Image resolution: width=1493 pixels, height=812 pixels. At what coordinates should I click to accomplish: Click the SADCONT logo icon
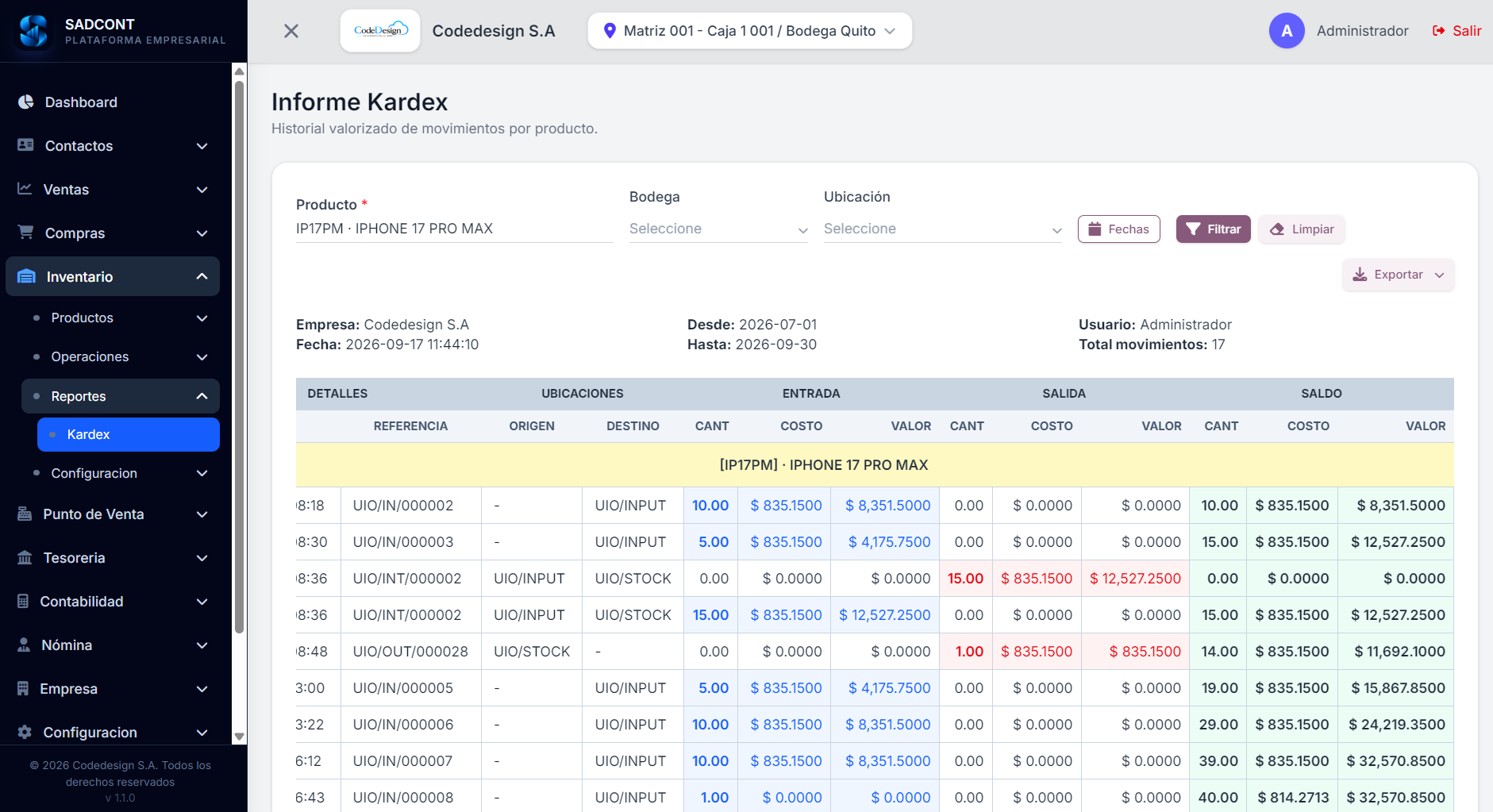tap(33, 31)
